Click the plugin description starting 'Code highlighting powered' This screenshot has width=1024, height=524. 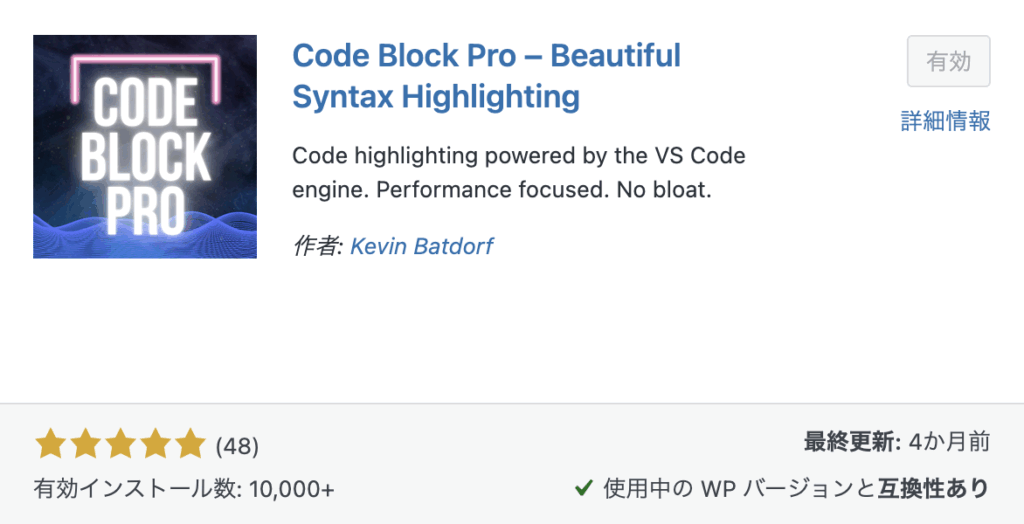[518, 157]
